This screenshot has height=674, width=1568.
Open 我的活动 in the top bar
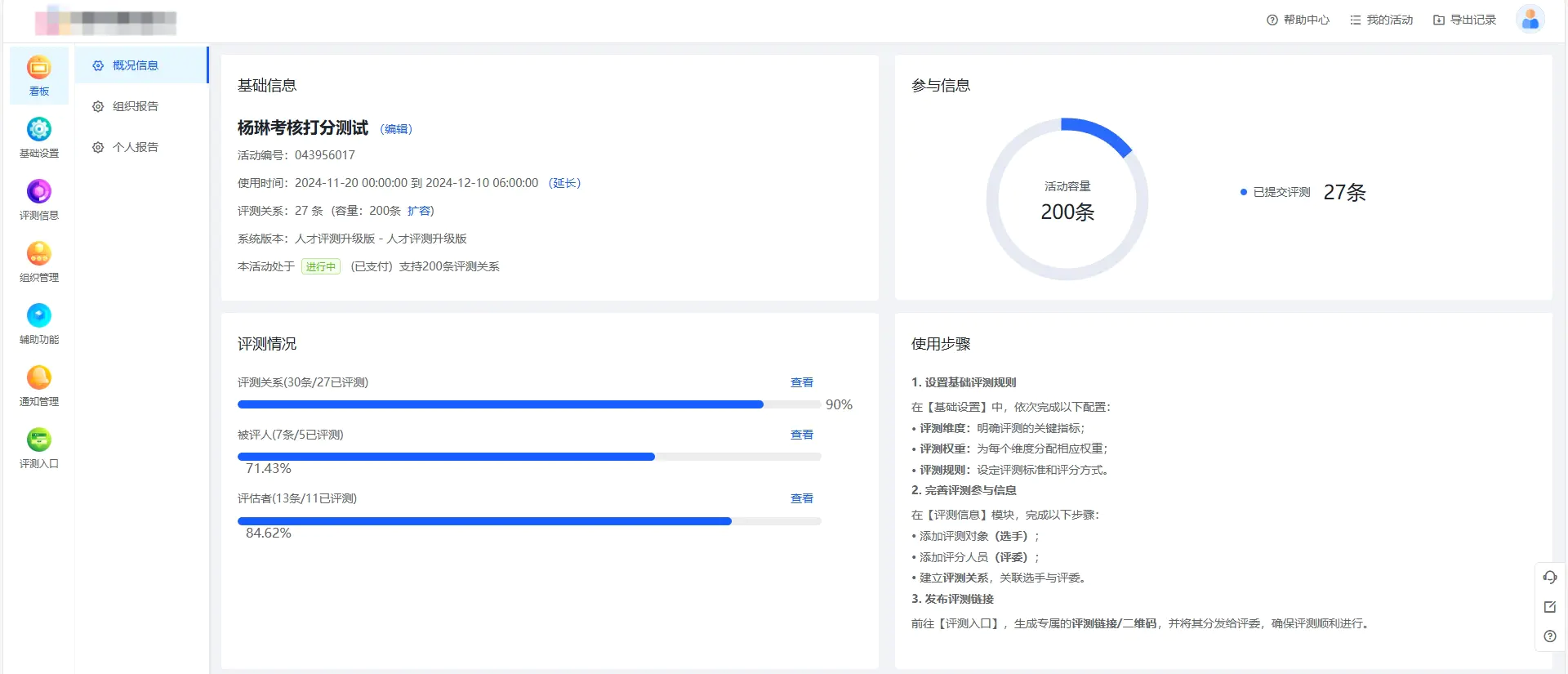click(x=1381, y=20)
